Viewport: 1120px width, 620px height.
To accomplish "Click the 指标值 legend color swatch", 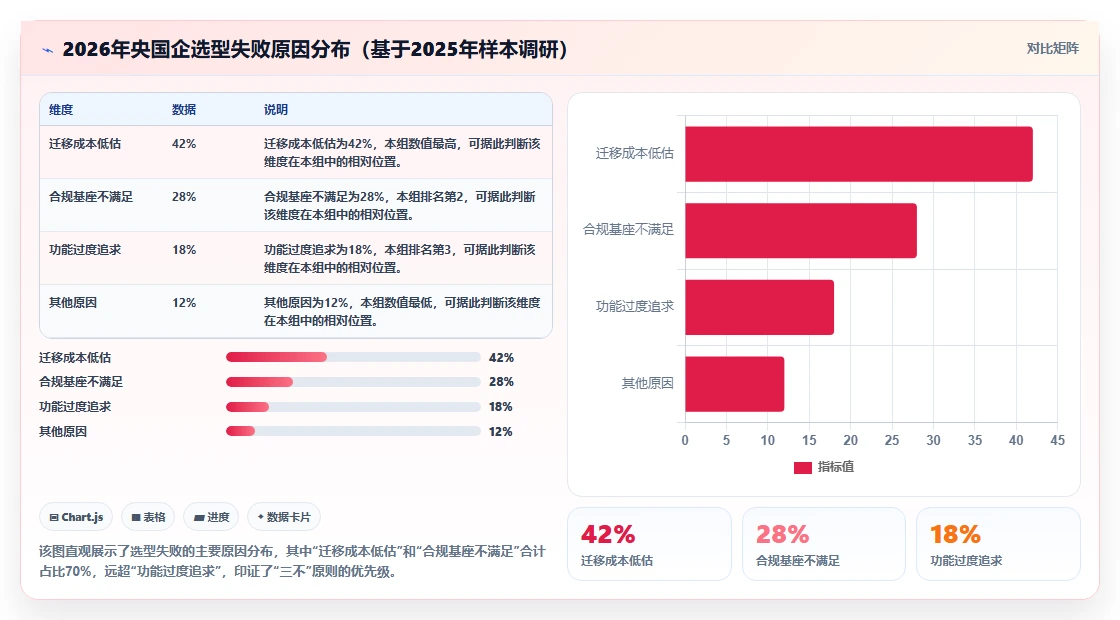I will point(802,467).
